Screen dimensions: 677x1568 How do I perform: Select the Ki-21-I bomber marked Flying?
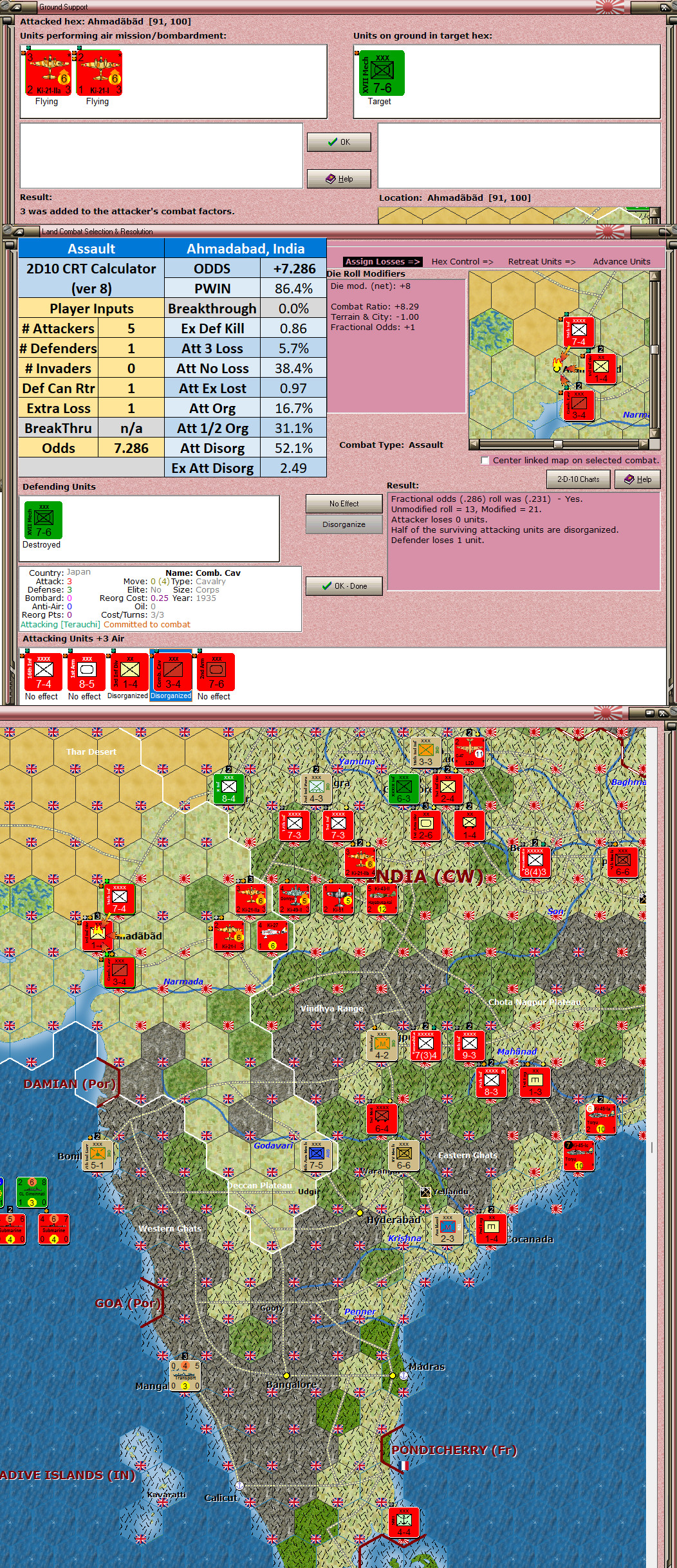(99, 73)
